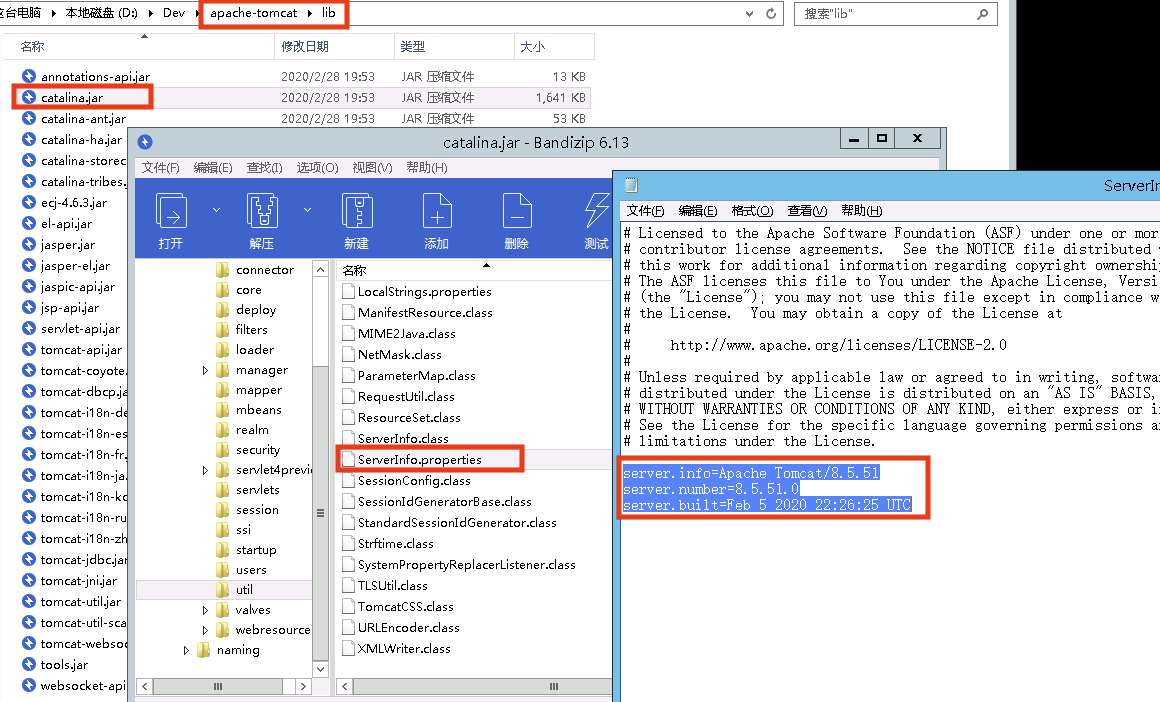Open the dropdown arrow next to 解压
Image resolution: width=1160 pixels, height=702 pixels.
click(x=307, y=210)
